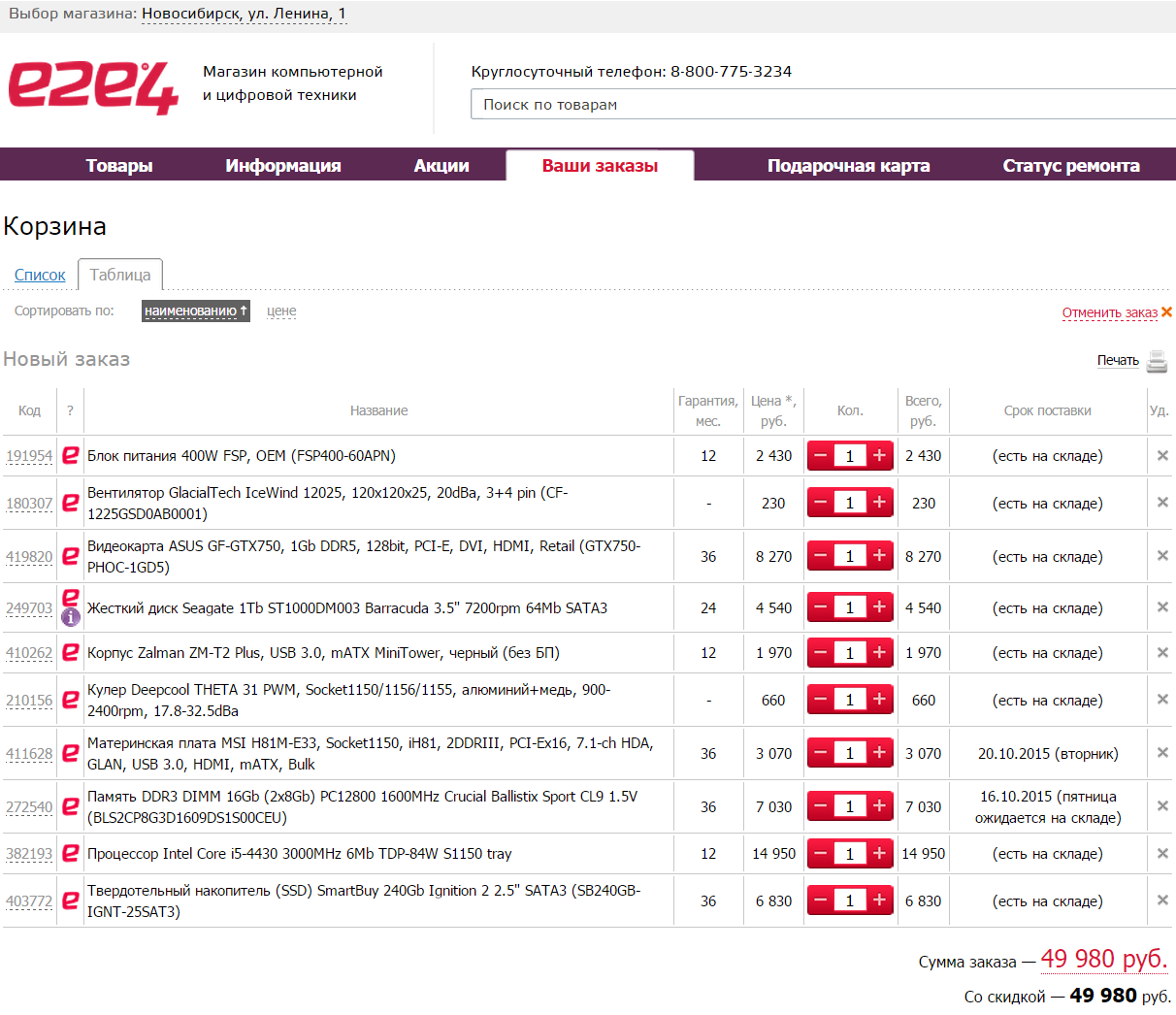Remove Жесткий диск Seagate from cart
Image resolution: width=1176 pixels, height=1015 pixels.
[x=1162, y=607]
